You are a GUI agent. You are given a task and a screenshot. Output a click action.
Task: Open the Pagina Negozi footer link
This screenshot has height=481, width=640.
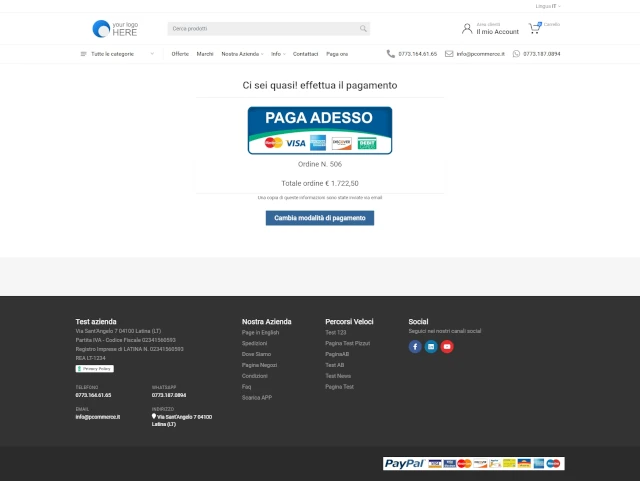pos(259,365)
